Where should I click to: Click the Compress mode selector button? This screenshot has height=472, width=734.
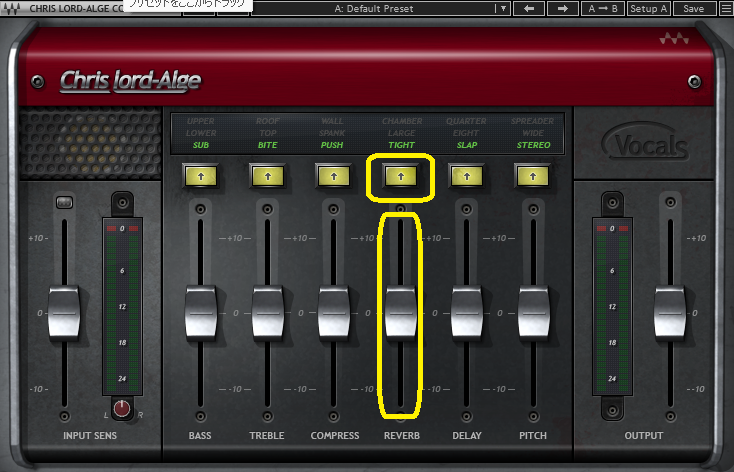(332, 176)
